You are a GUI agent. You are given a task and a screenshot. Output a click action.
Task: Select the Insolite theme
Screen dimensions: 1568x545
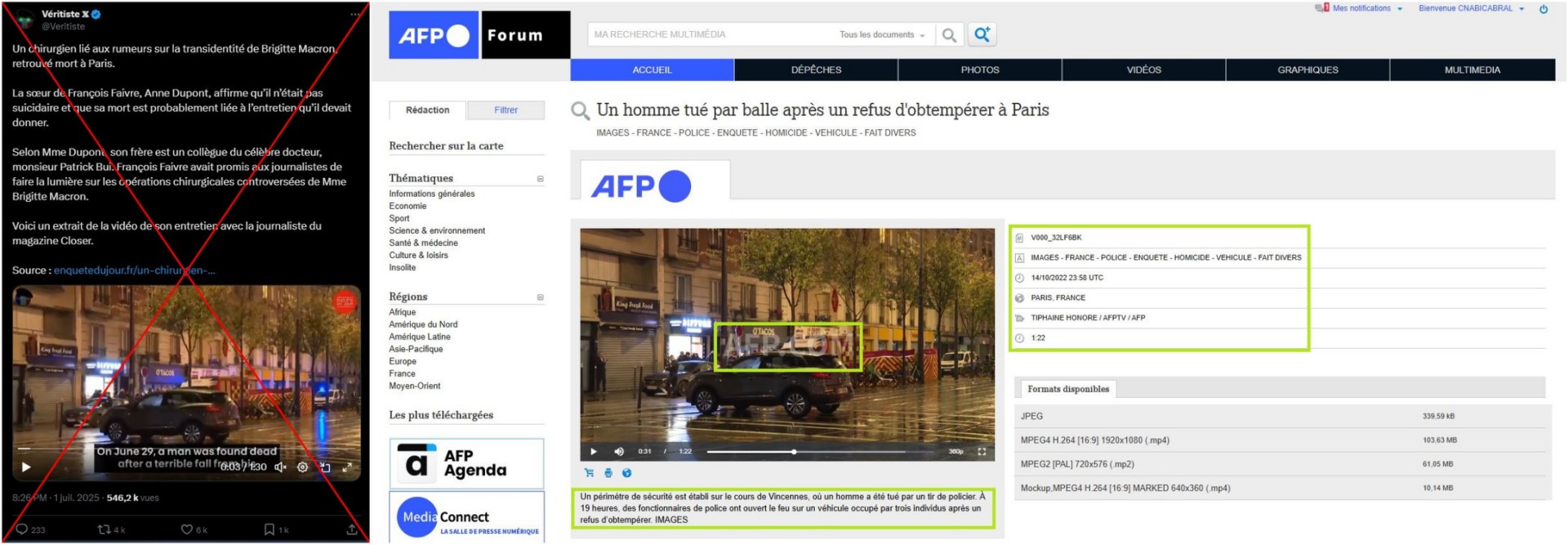click(402, 267)
